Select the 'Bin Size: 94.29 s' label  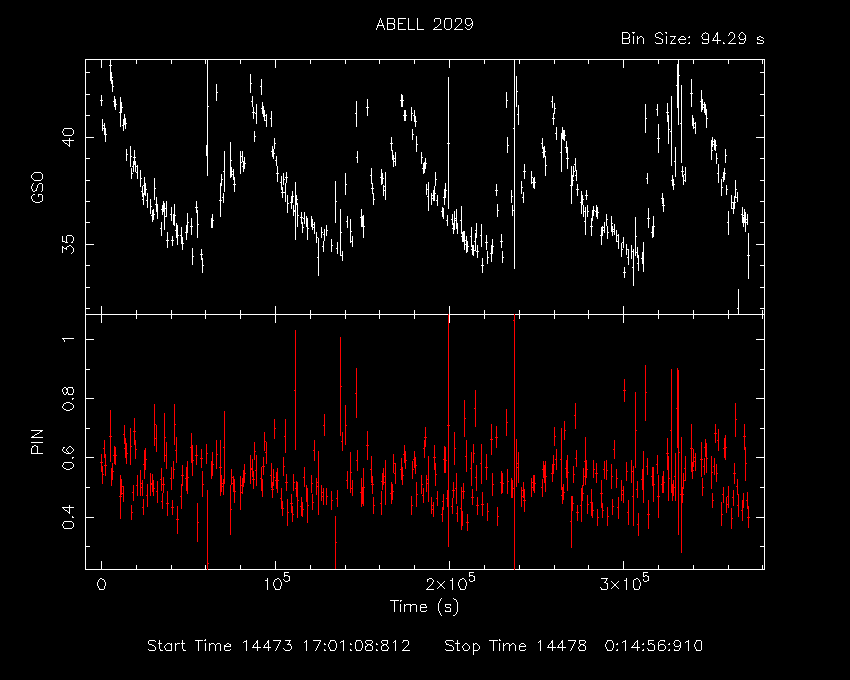692,39
